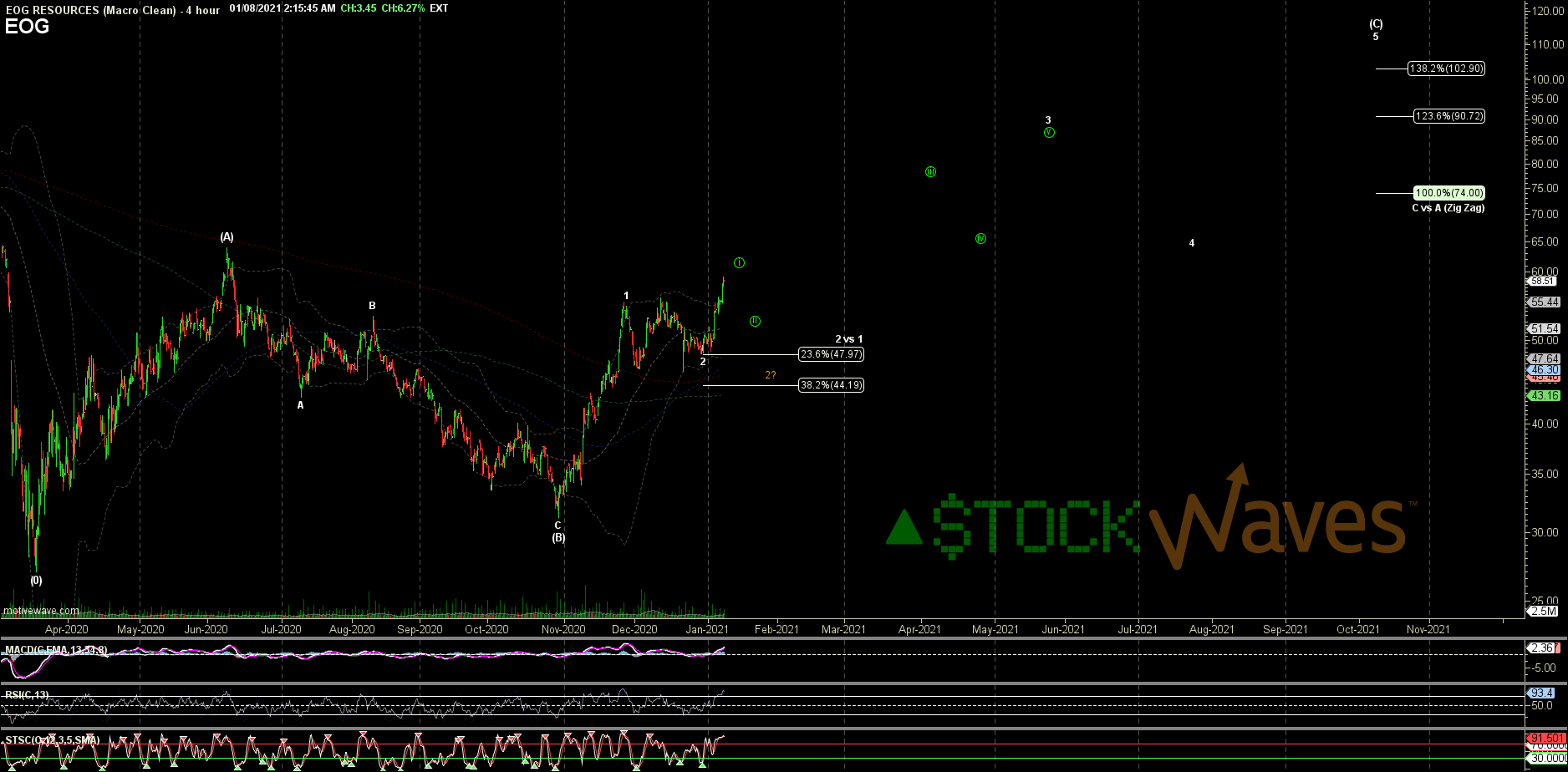Click the 'motivewave.com' text in the chart corner
Screen dimensions: 1568x772
click(41, 612)
